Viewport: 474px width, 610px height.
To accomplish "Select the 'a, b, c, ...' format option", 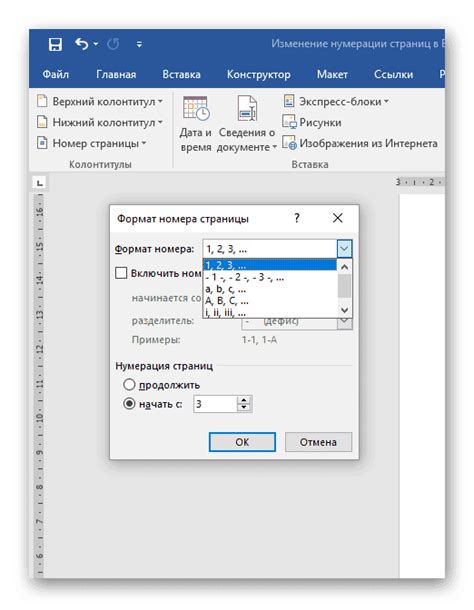I will (x=270, y=289).
